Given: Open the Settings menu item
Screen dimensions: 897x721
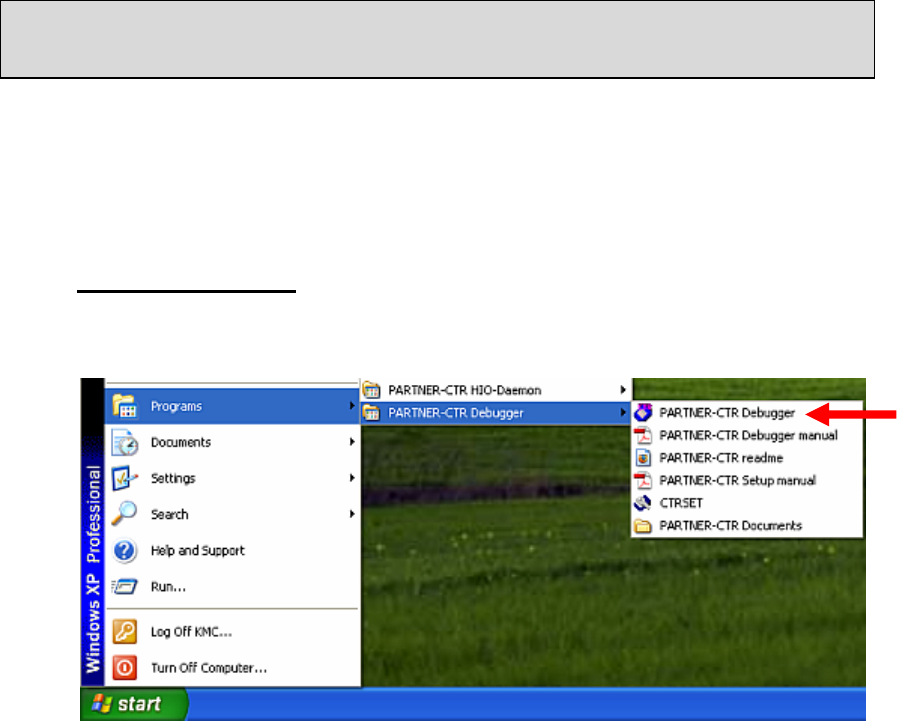Looking at the screenshot, I should click(x=232, y=478).
